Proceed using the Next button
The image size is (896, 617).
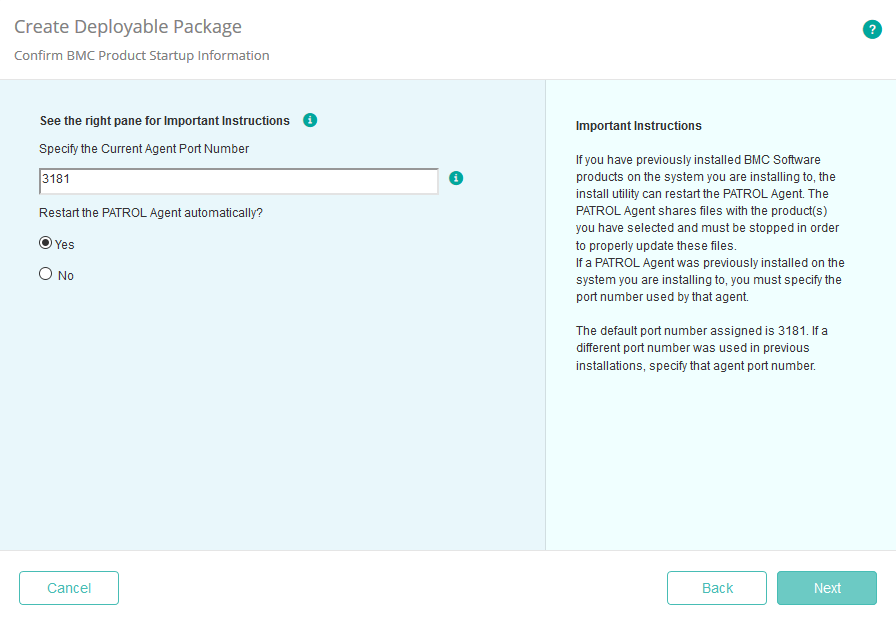[827, 588]
